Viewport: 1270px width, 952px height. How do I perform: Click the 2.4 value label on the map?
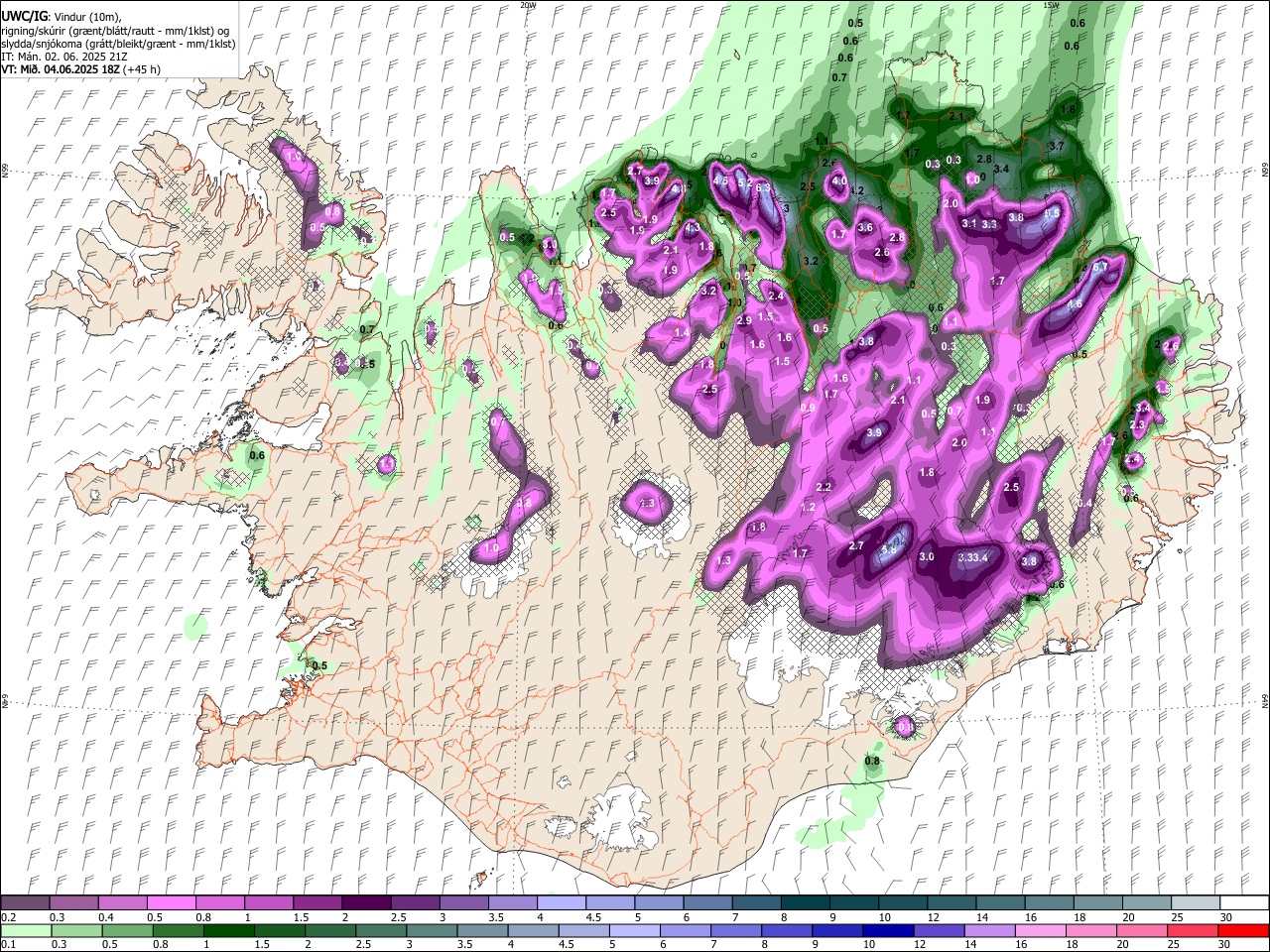(x=776, y=296)
